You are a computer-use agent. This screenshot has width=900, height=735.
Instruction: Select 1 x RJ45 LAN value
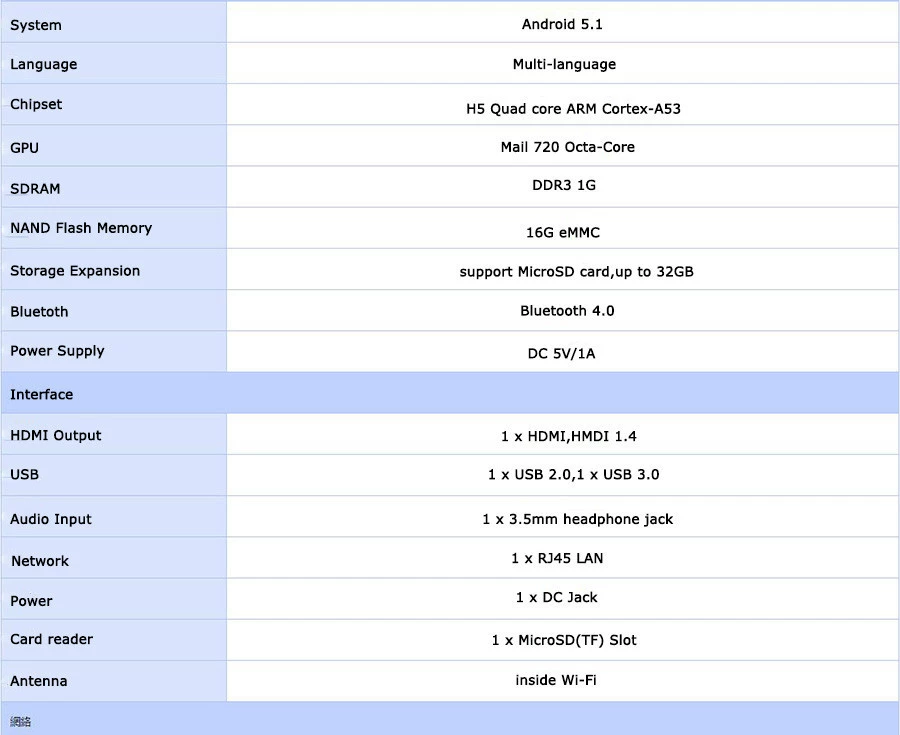[x=557, y=558]
